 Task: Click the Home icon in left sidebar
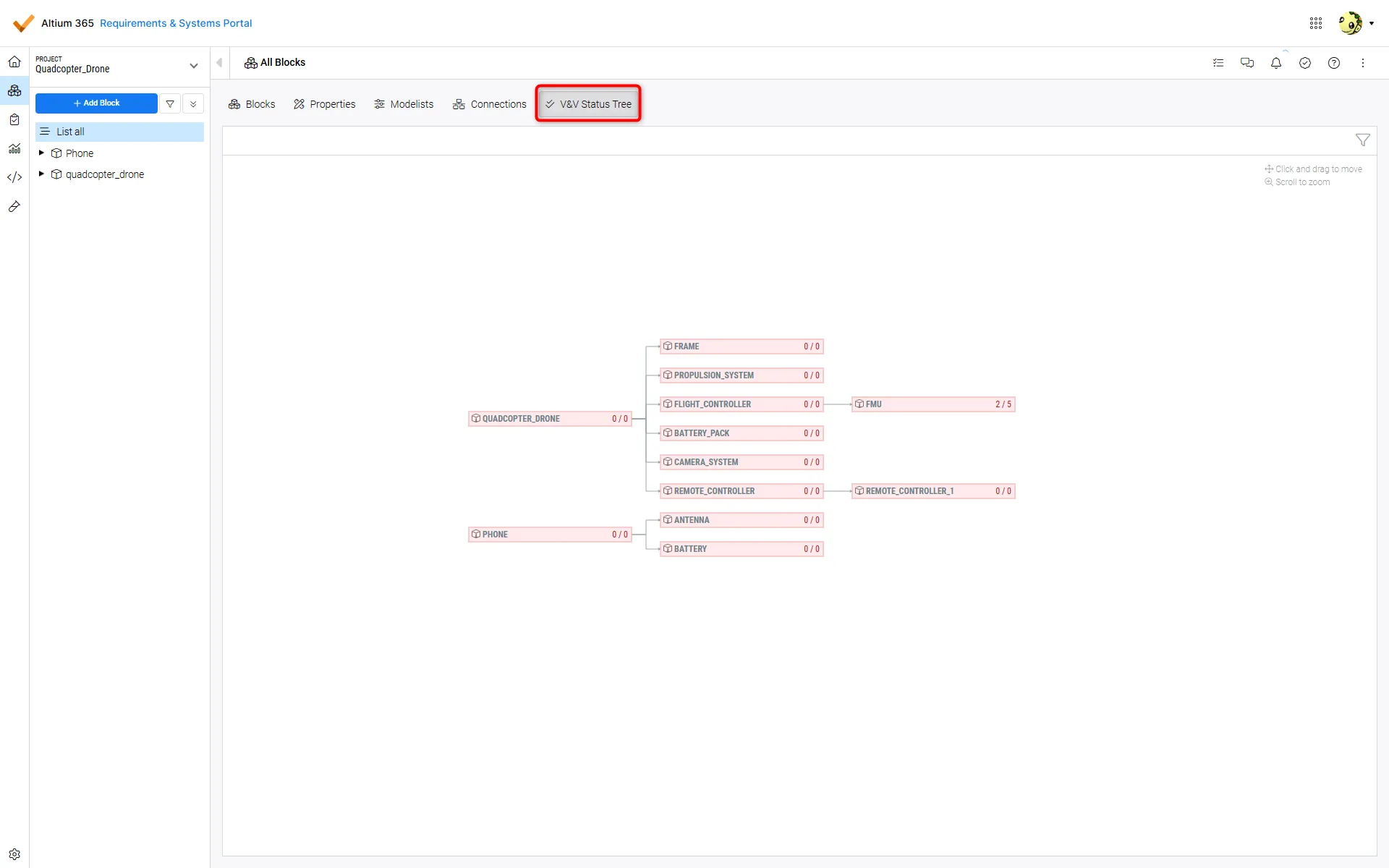click(14, 62)
